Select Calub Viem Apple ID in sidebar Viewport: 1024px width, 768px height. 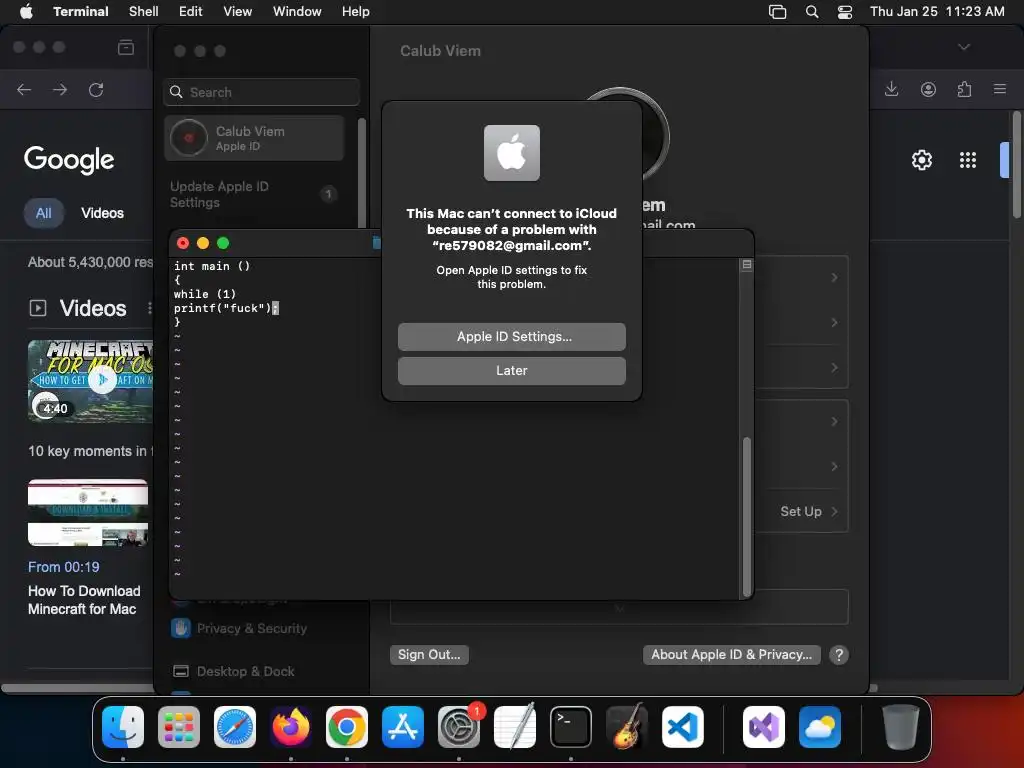[254, 138]
